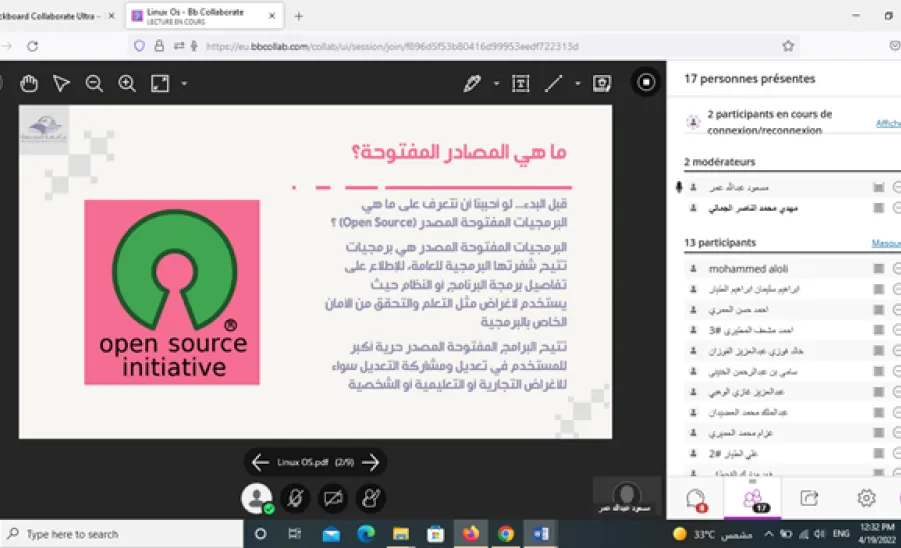
Task: Open the chat panel tab
Action: [696, 499]
